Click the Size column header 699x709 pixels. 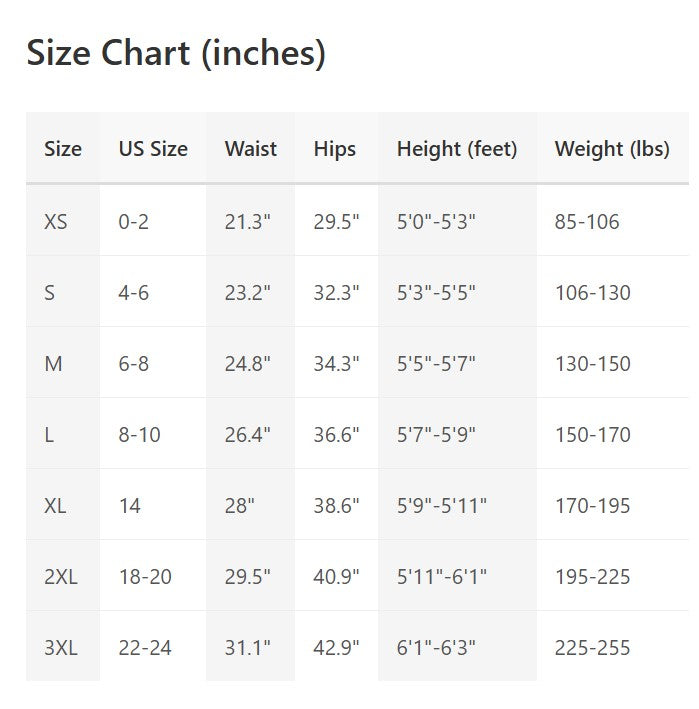pos(63,149)
